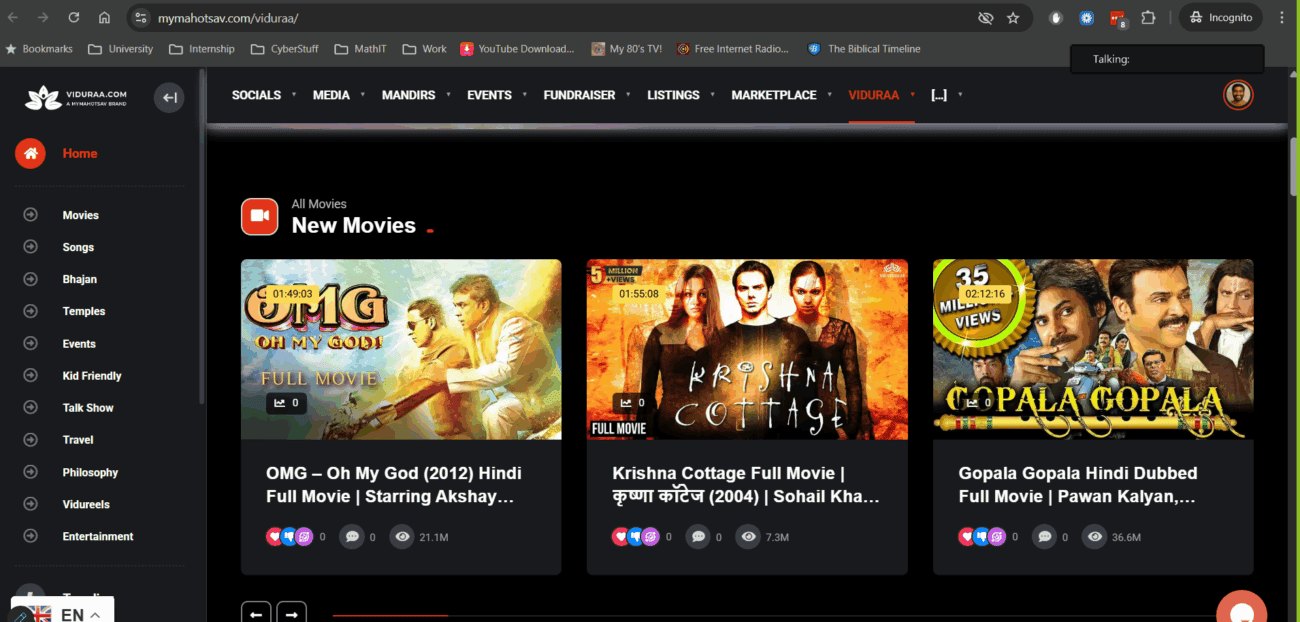The image size is (1300, 622).
Task: Open Chrome extensions puzzle icon
Action: click(1148, 18)
